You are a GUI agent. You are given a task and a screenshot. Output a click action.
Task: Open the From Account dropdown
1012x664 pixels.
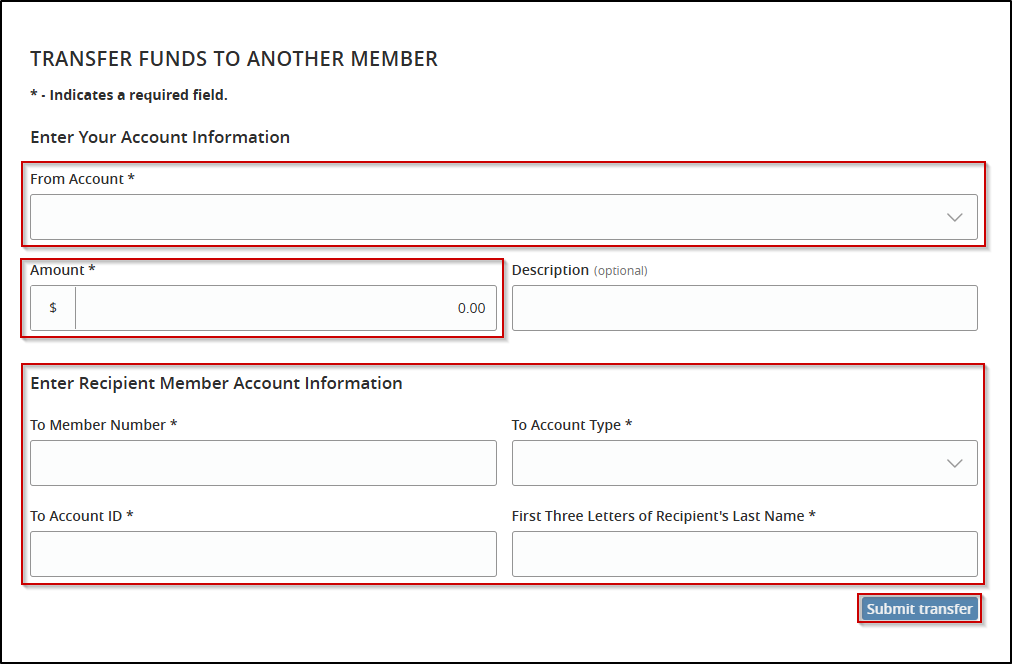tap(490, 217)
